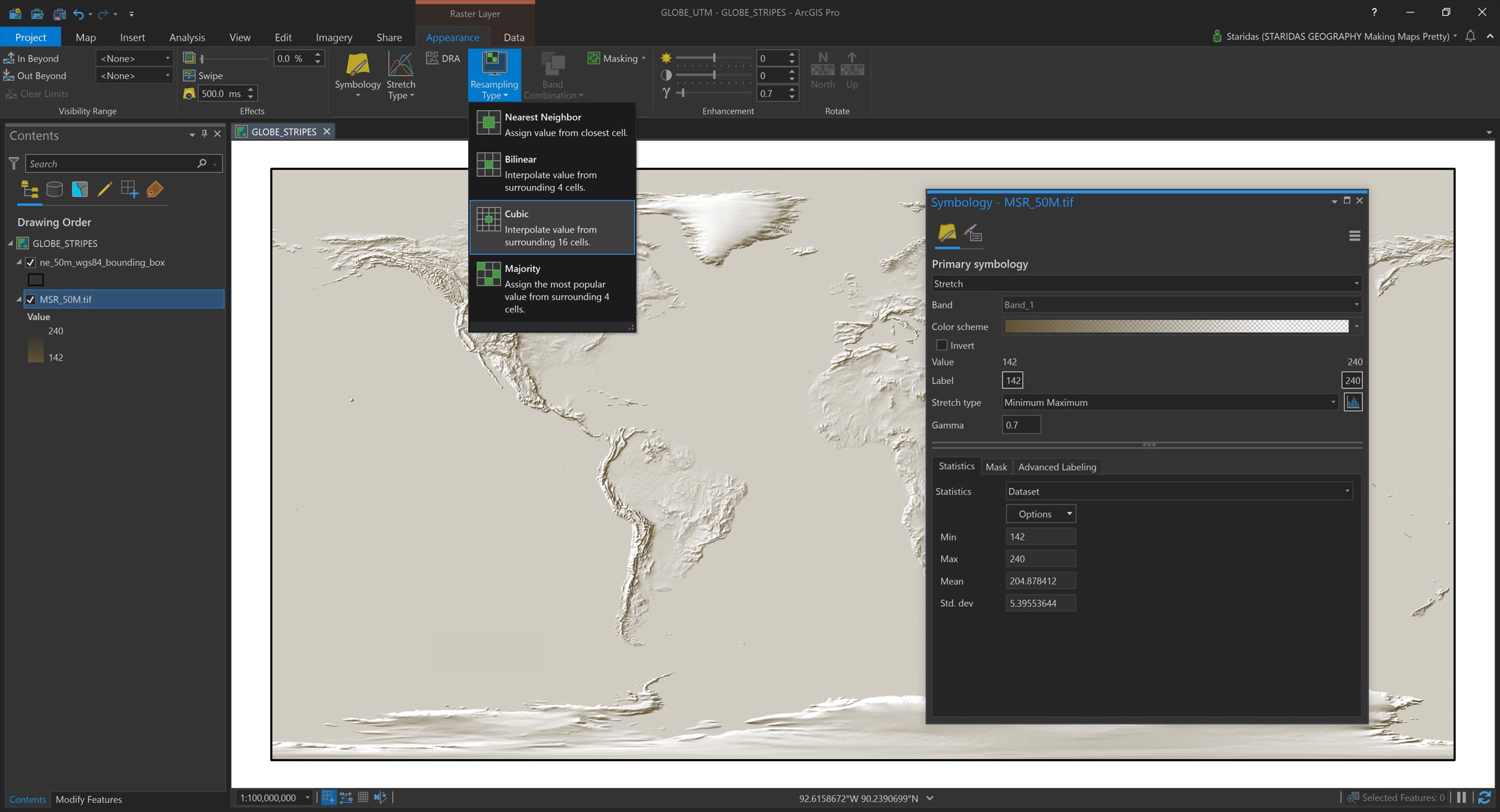1500x812 pixels.
Task: Uncheck the MSR_50M.tif layer visibility
Action: [31, 299]
